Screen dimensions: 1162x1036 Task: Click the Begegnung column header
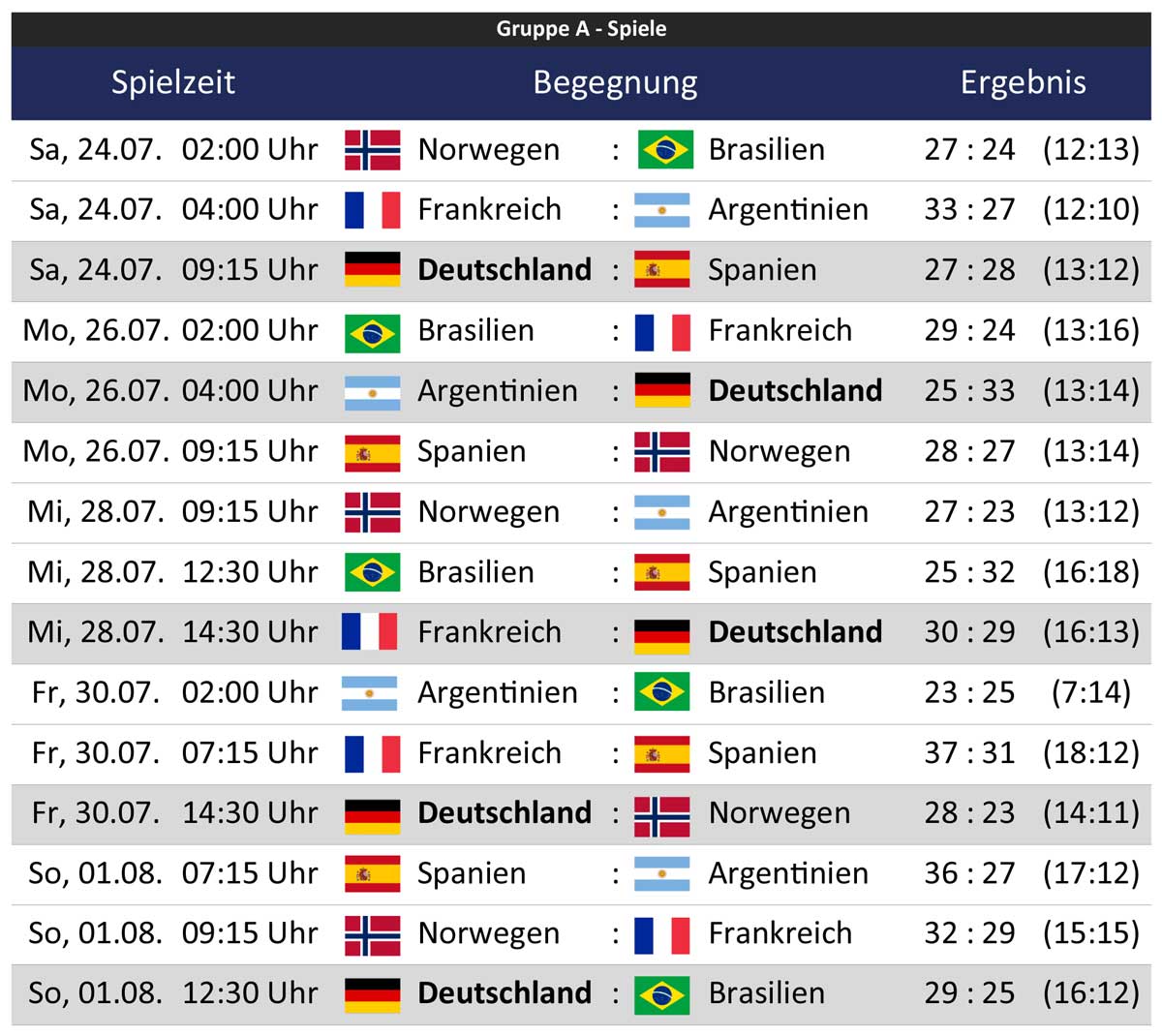point(615,82)
